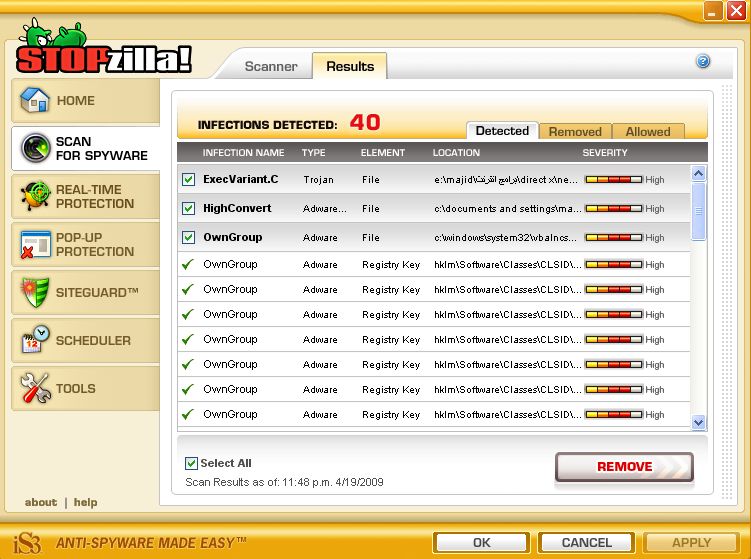The height and width of the screenshot is (559, 751).
Task: Click the Scan for Spyware radar icon
Action: [35, 148]
